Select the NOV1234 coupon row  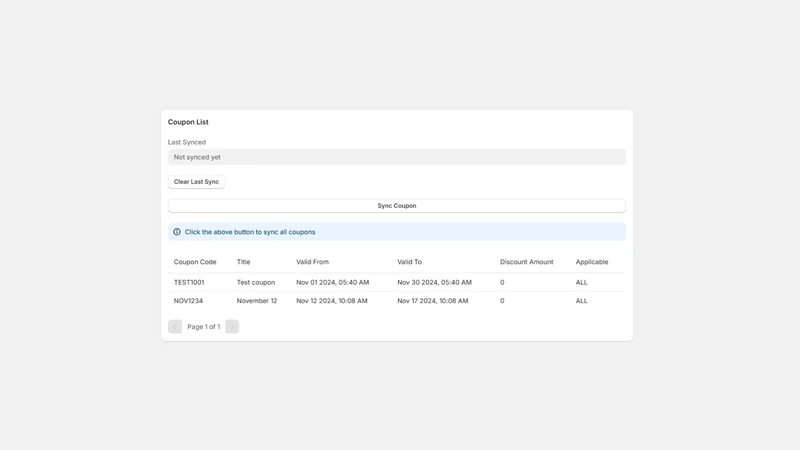pyautogui.click(x=397, y=301)
